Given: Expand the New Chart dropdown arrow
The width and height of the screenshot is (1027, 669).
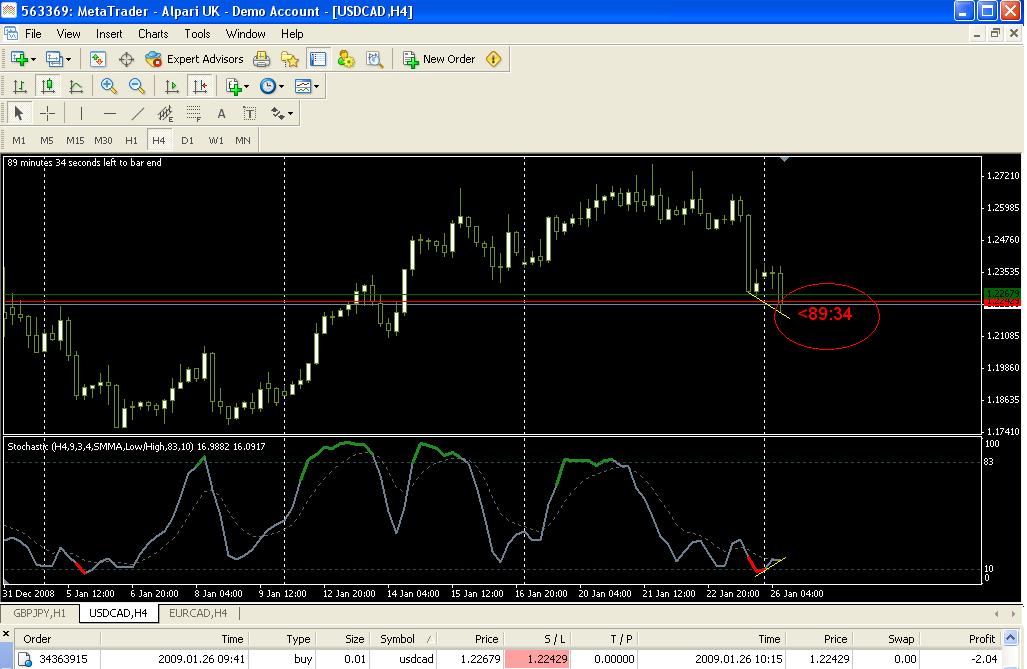Looking at the screenshot, I should 34,60.
